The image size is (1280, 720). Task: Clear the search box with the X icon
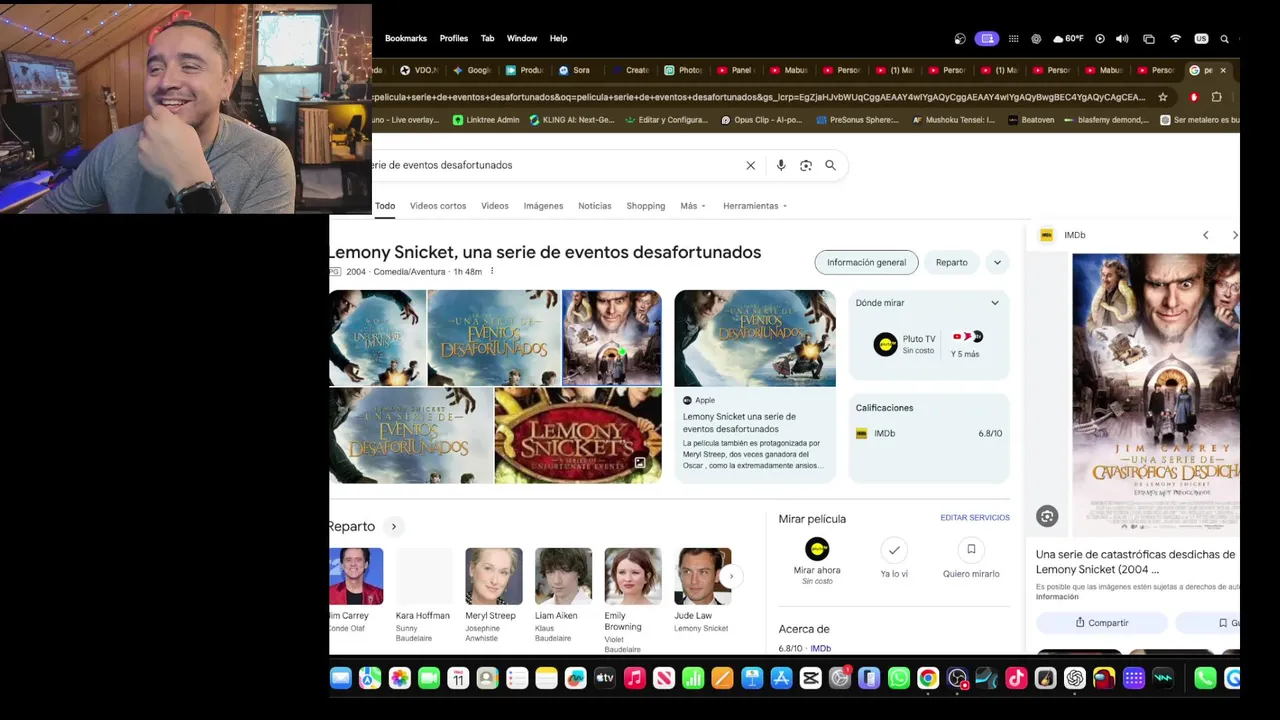[751, 166]
